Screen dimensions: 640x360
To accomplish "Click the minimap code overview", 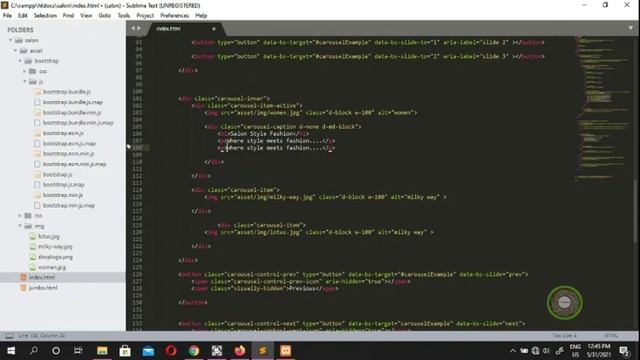I will tap(602, 108).
